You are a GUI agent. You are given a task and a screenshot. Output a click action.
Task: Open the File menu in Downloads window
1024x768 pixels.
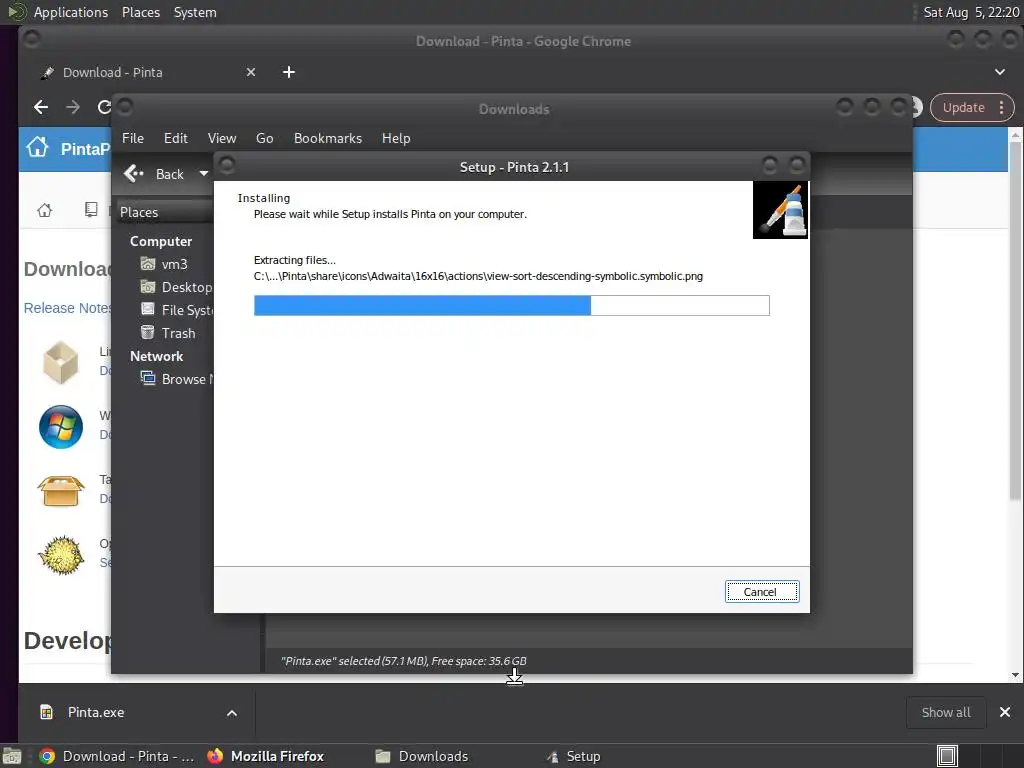pos(133,138)
